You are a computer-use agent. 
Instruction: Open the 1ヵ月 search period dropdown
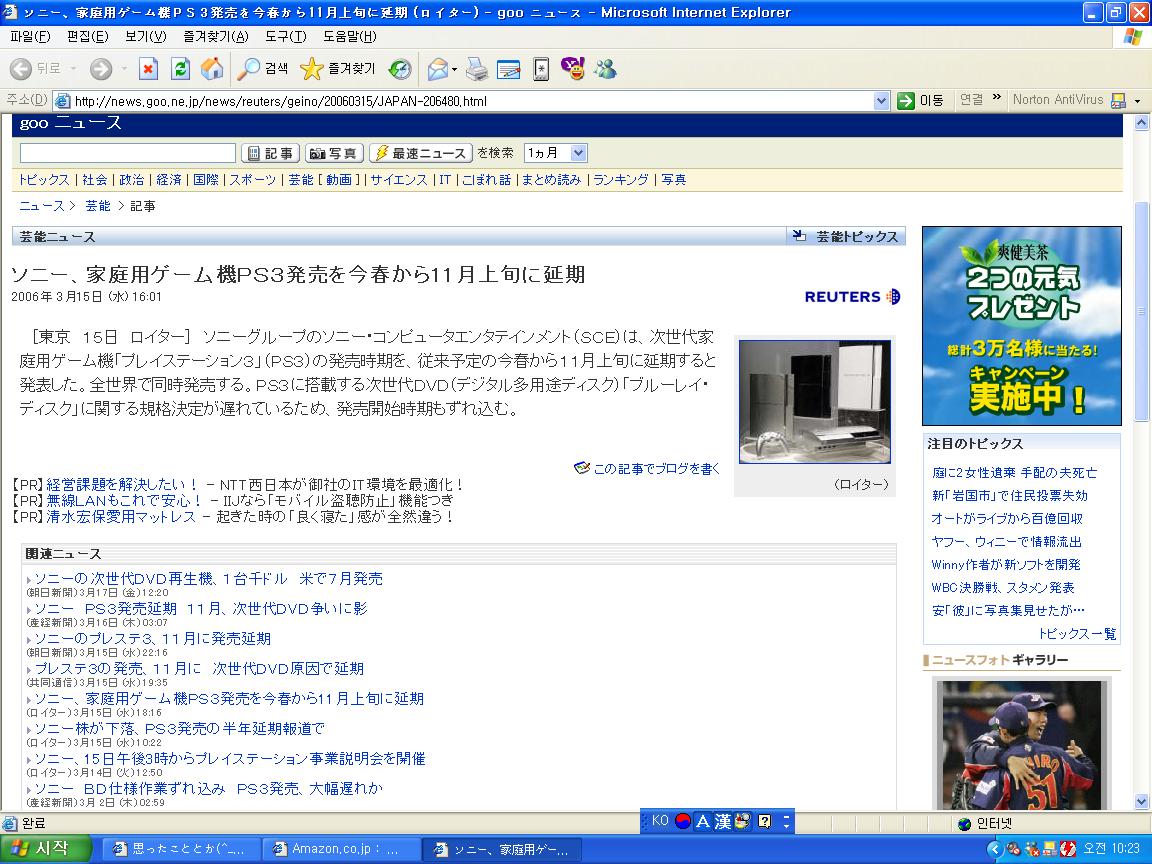pyautogui.click(x=578, y=153)
